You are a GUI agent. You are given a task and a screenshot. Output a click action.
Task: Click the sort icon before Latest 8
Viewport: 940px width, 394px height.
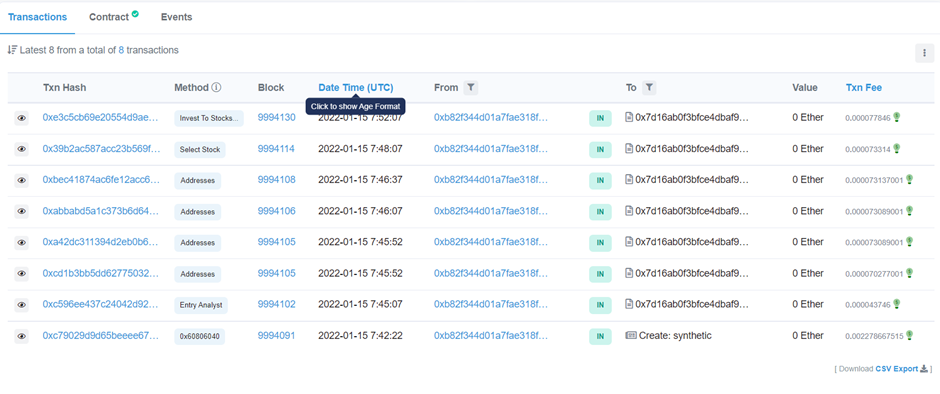tap(12, 50)
